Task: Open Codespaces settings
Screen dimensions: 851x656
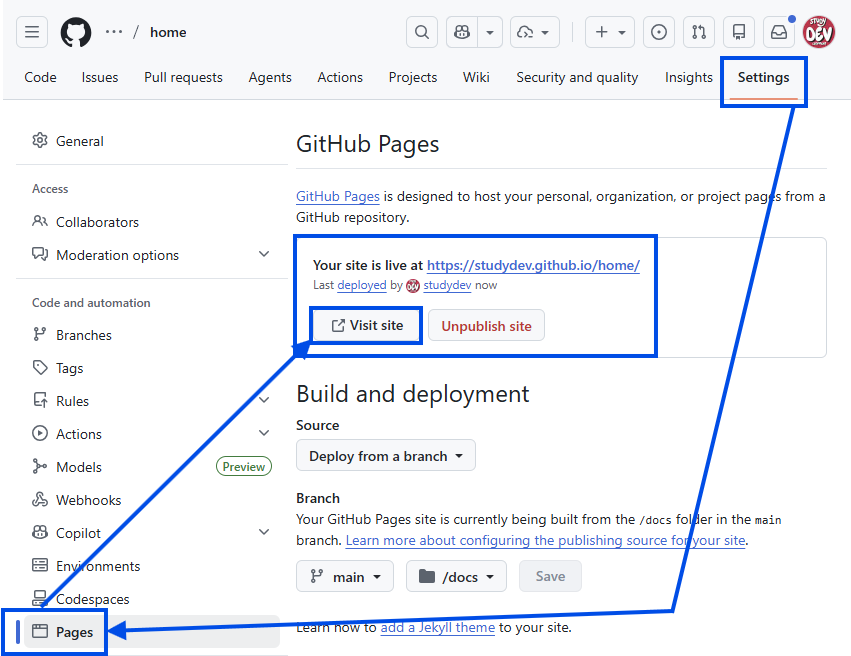Action: pyautogui.click(x=92, y=599)
